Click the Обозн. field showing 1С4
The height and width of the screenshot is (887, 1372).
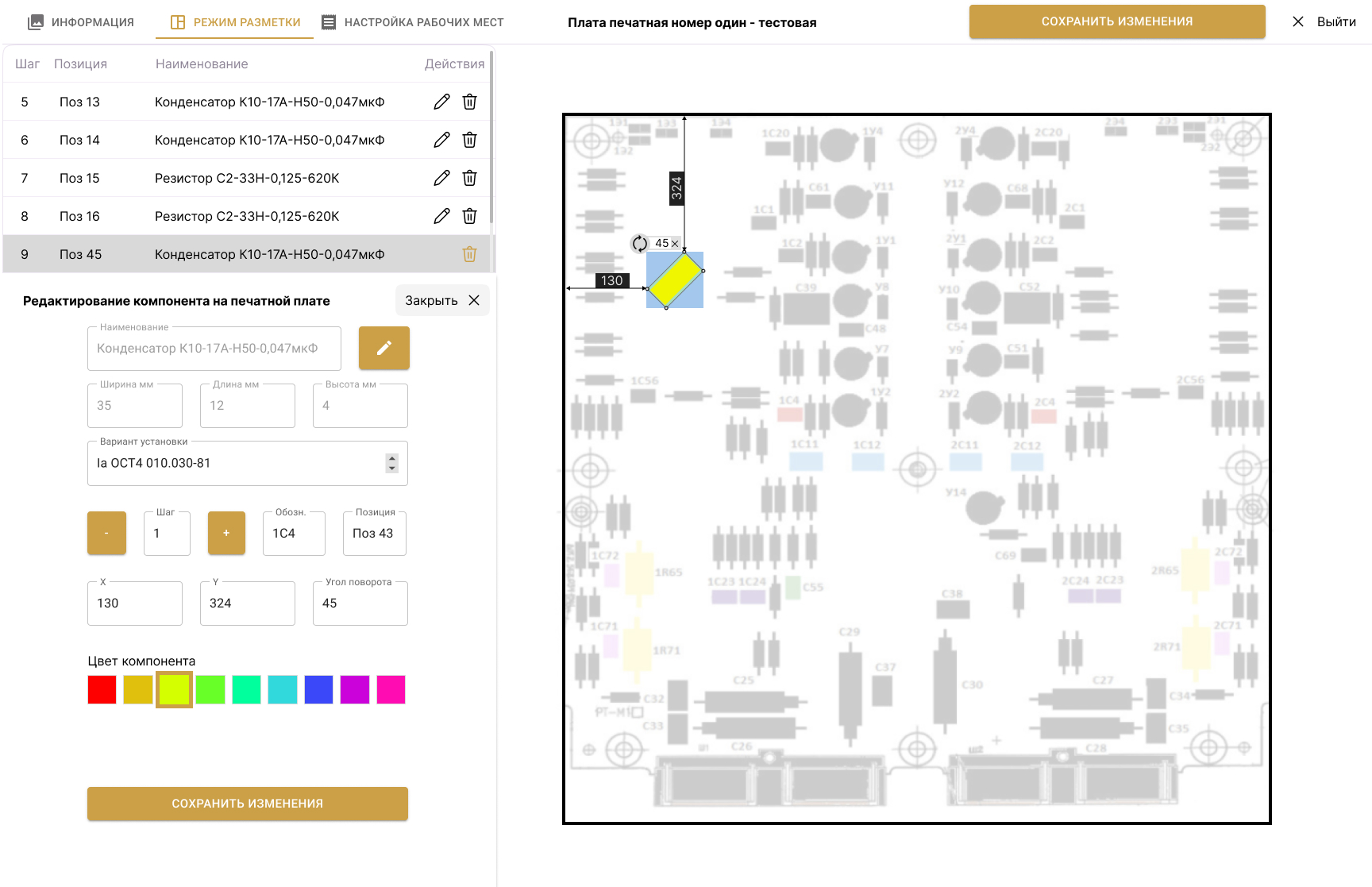coord(294,533)
